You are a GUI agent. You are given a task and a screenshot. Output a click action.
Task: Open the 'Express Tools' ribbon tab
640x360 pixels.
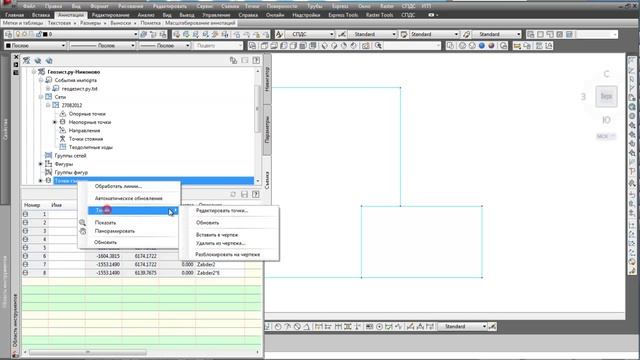tap(343, 15)
